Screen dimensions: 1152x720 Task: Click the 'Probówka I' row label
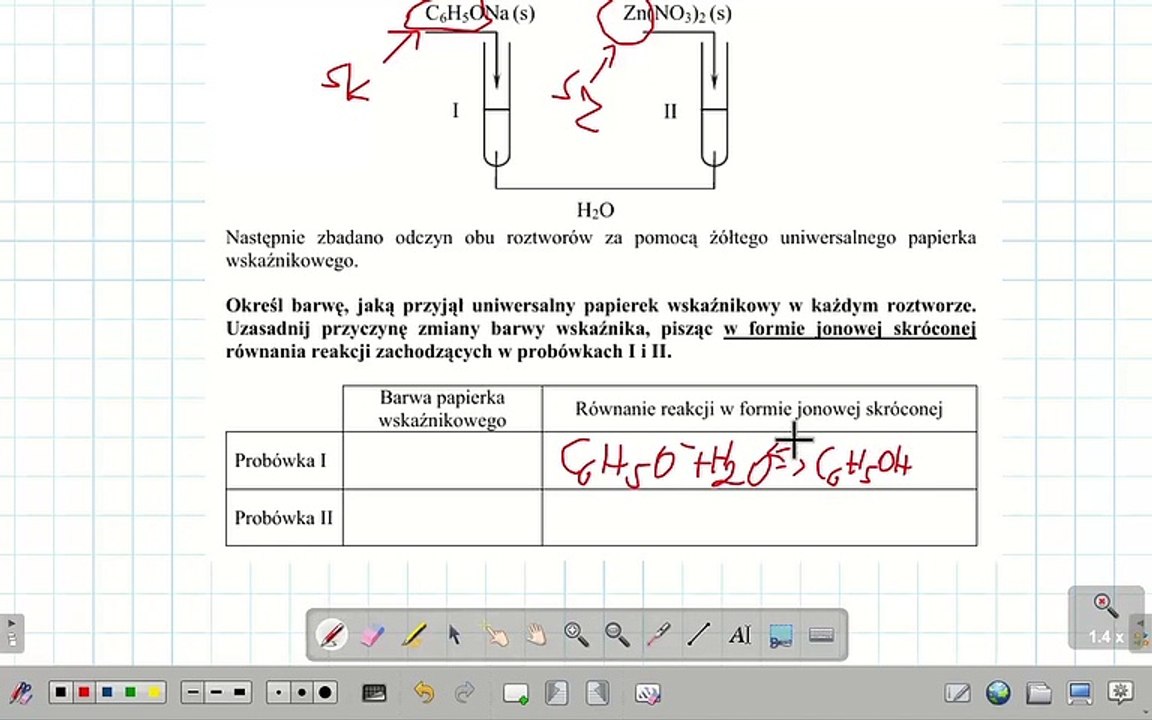(x=281, y=461)
